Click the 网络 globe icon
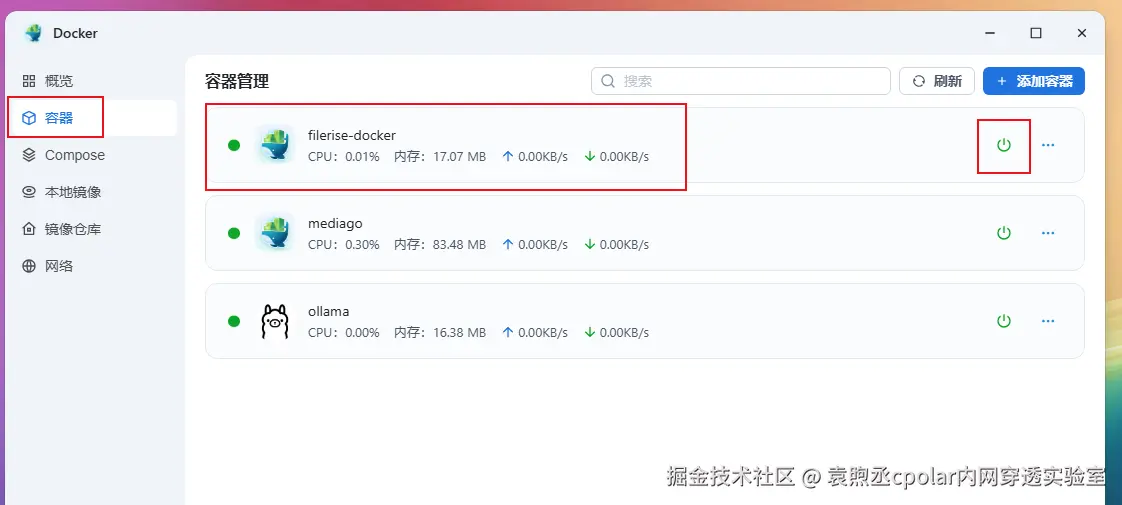 tap(29, 267)
